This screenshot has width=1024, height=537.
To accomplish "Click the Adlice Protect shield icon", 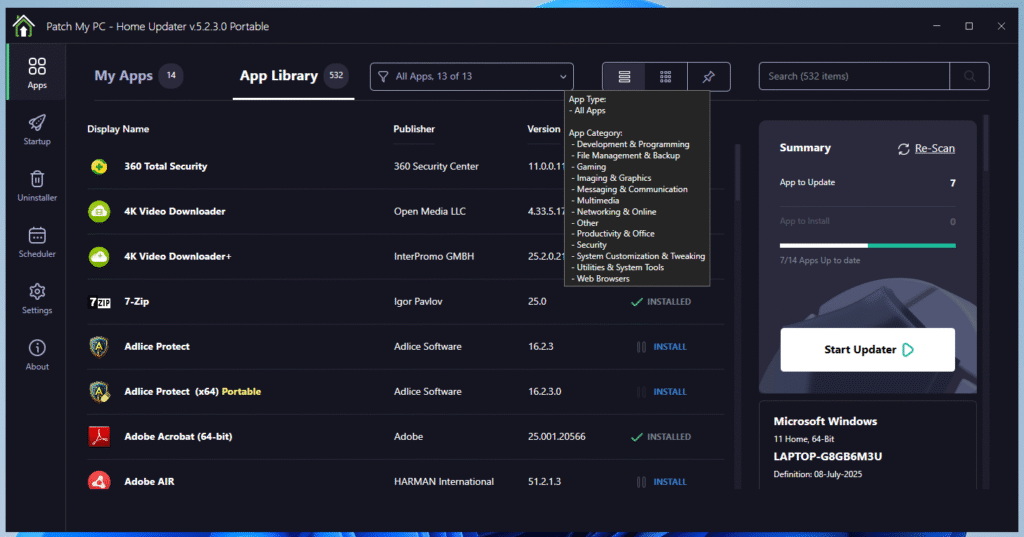I will coord(99,346).
